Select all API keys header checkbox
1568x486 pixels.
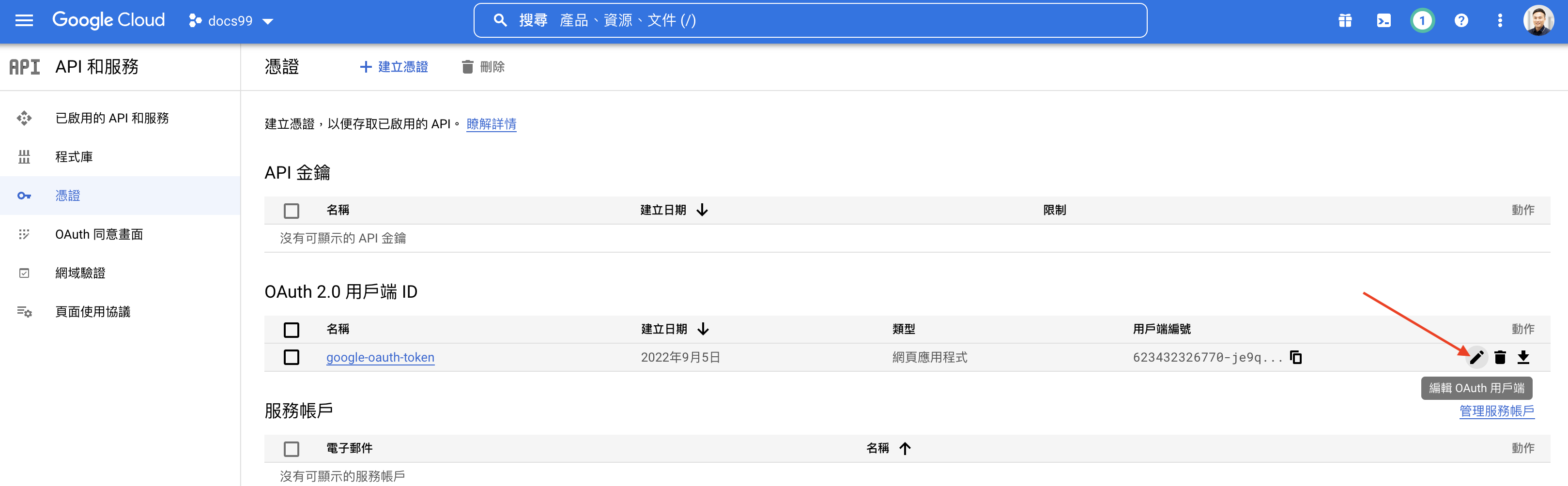[x=292, y=211]
